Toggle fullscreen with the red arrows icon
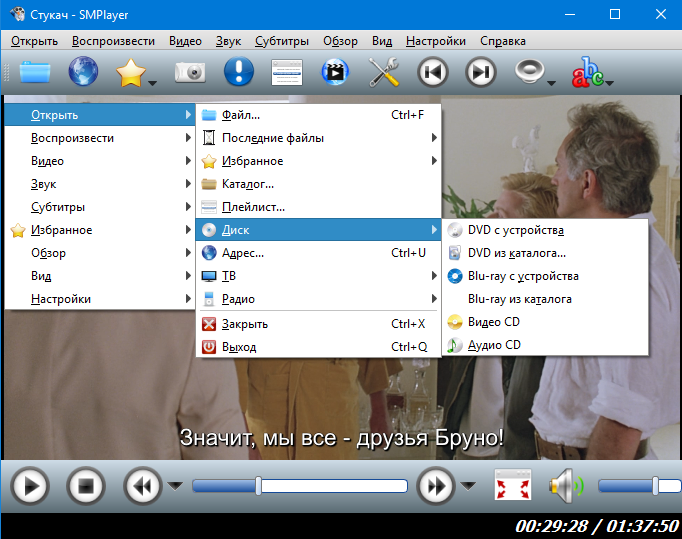The width and height of the screenshot is (682, 539). point(514,487)
